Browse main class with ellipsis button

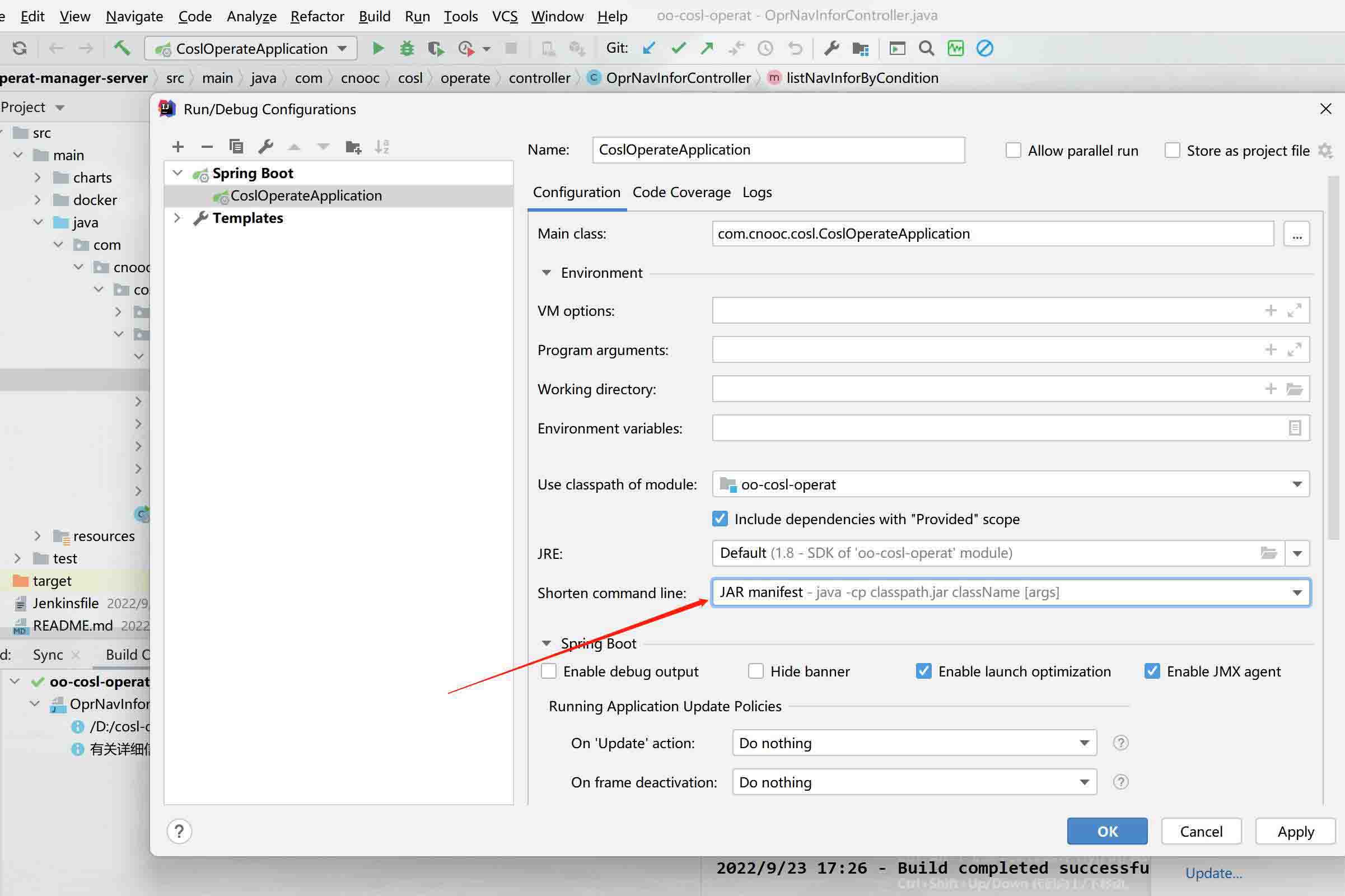click(x=1296, y=234)
